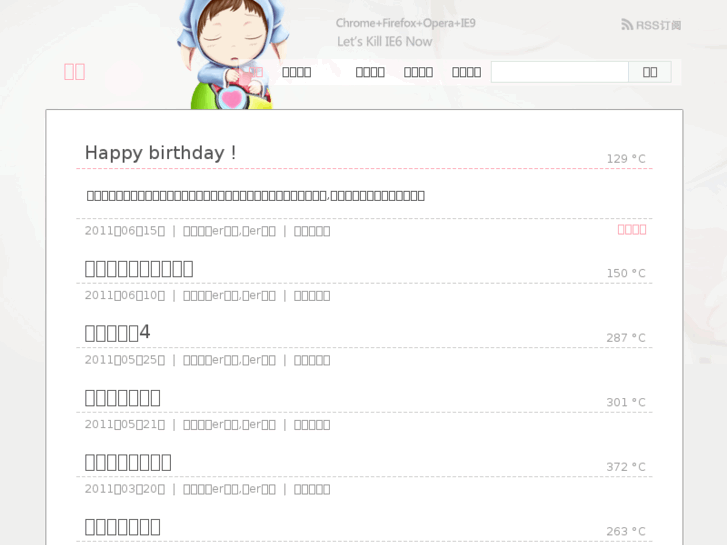Screen dimensions: 727x545
Task: Open comments link on the 2011-06-10 post
Action: coord(312,295)
